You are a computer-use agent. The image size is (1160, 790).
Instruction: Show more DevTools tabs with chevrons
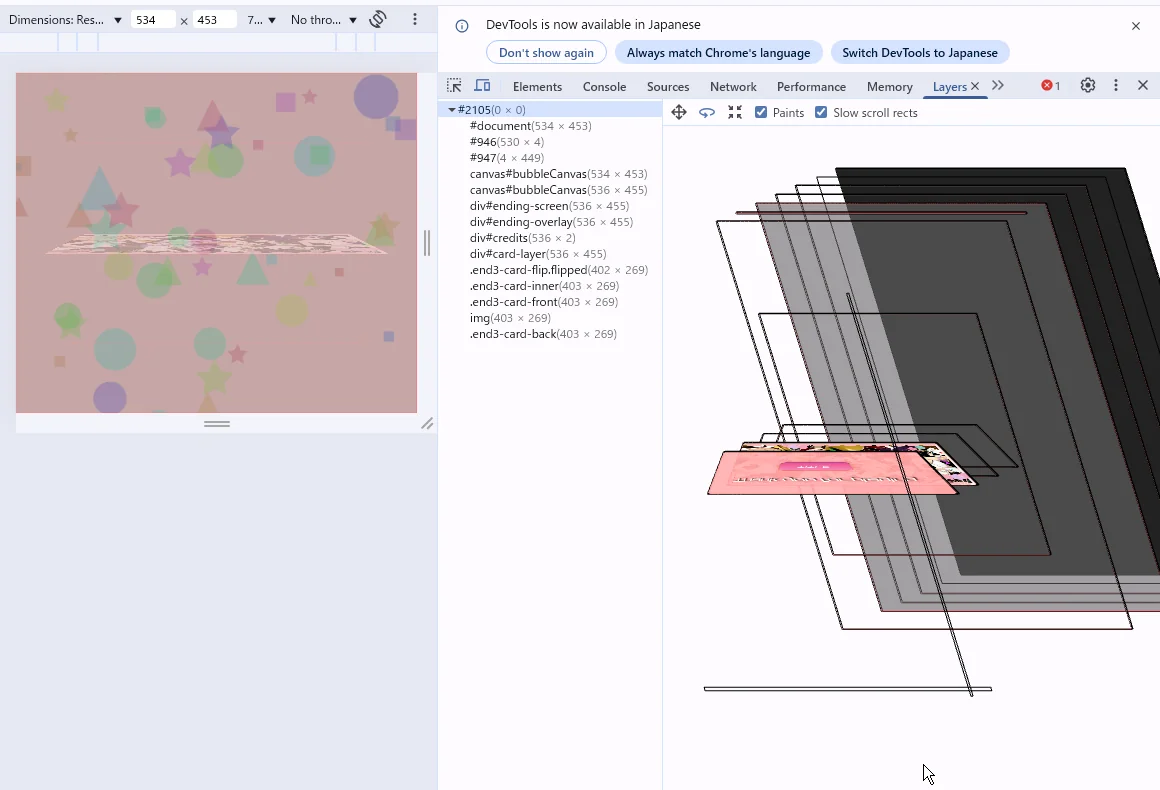pos(998,86)
